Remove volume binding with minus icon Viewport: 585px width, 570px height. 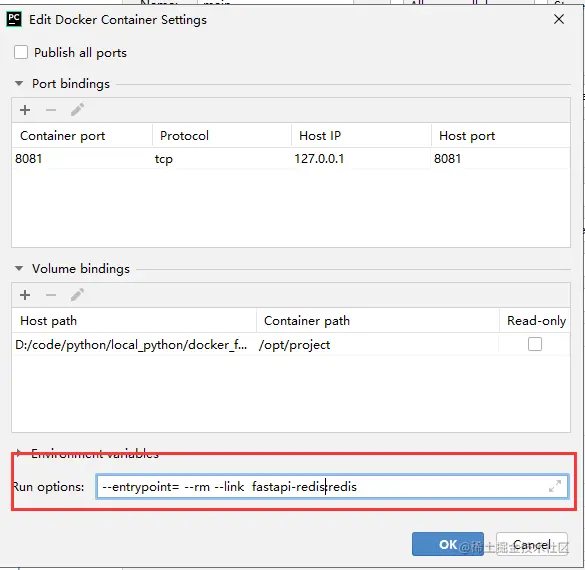[51, 295]
